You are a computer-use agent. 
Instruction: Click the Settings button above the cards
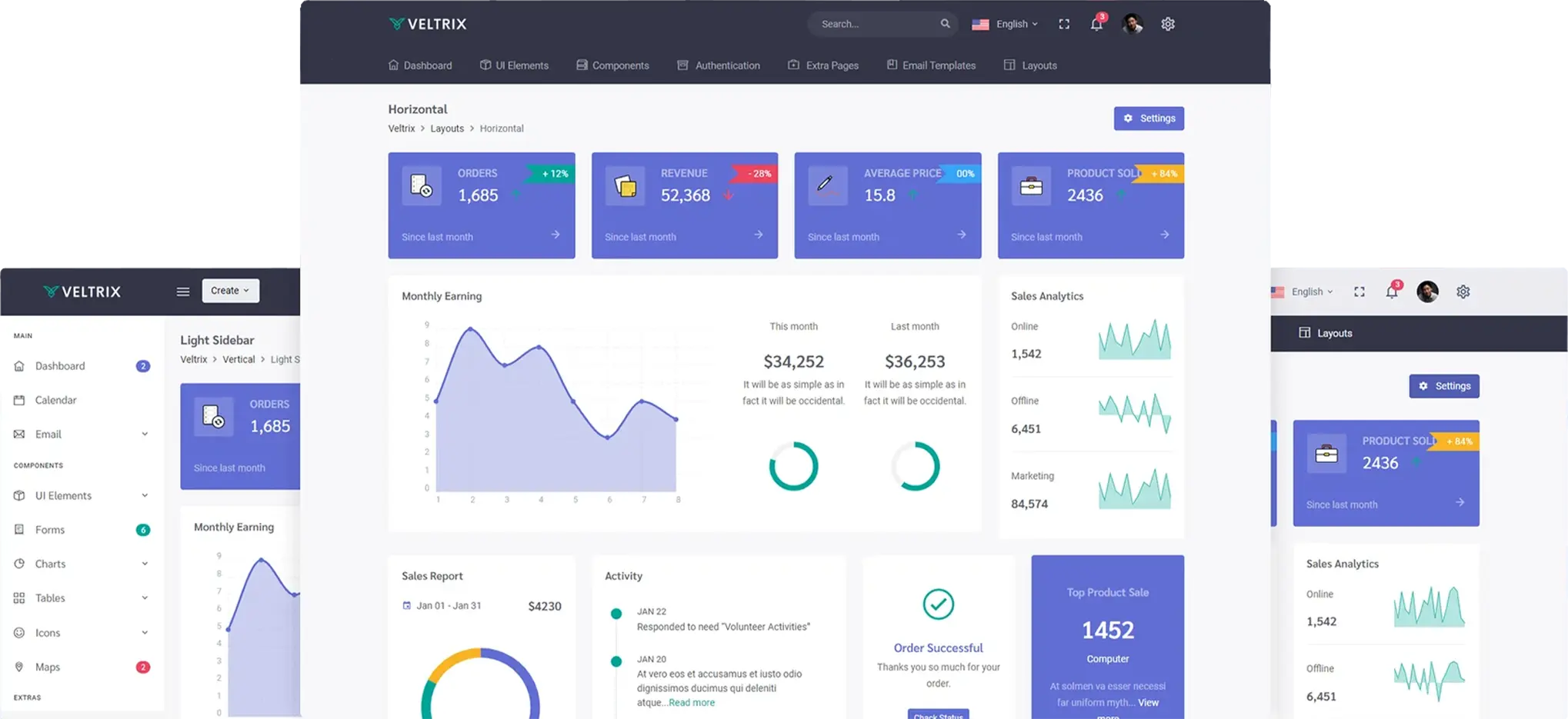pos(1149,118)
